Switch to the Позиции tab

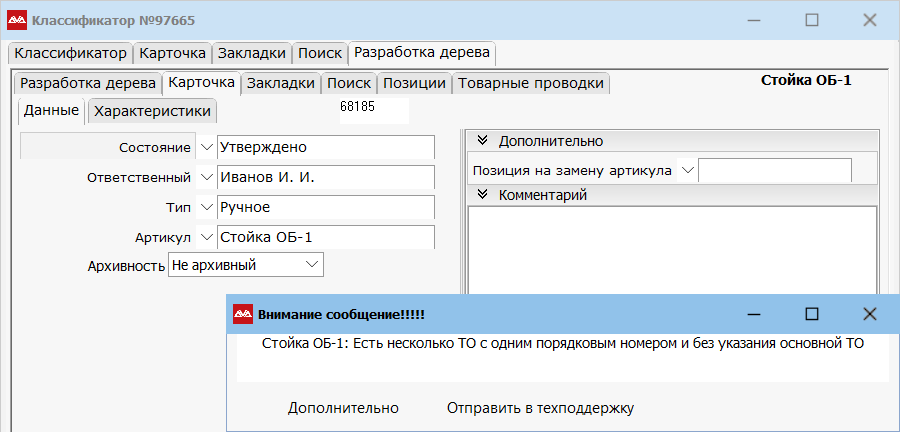click(x=414, y=83)
